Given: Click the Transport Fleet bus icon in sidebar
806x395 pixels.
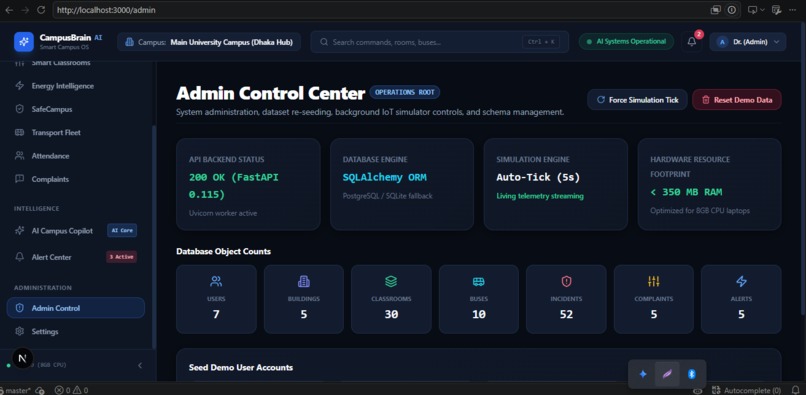Looking at the screenshot, I should click(x=20, y=133).
